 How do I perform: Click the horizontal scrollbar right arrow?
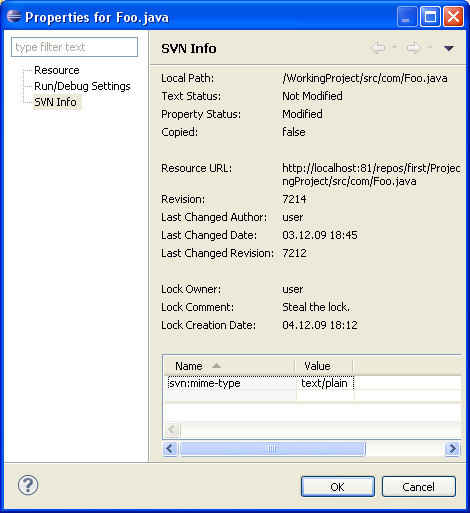pos(452,449)
